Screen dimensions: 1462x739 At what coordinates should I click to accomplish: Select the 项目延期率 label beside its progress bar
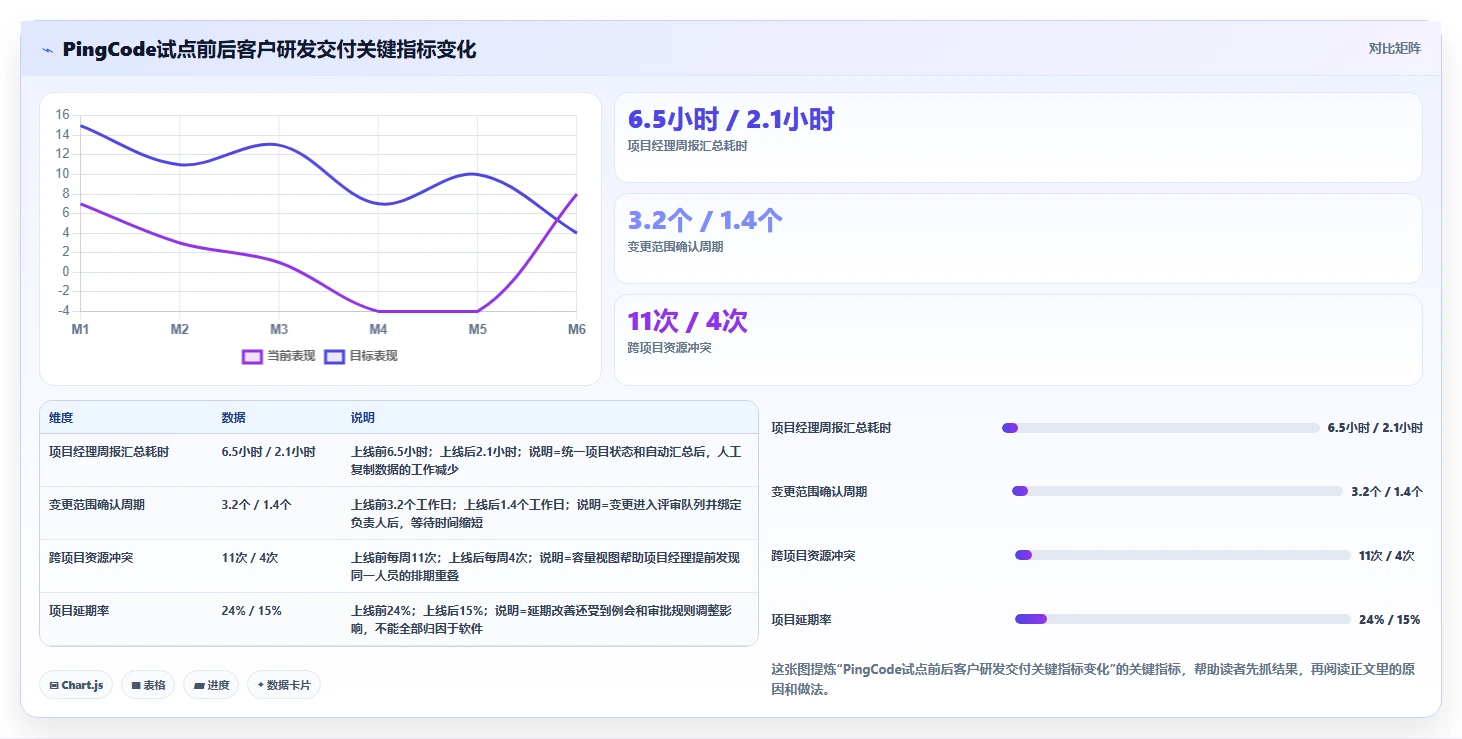[x=801, y=620]
